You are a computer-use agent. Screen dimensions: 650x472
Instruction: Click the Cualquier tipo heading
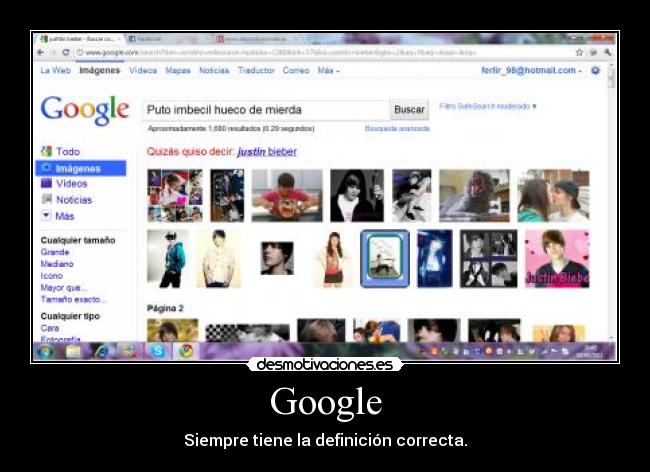pyautogui.click(x=70, y=316)
